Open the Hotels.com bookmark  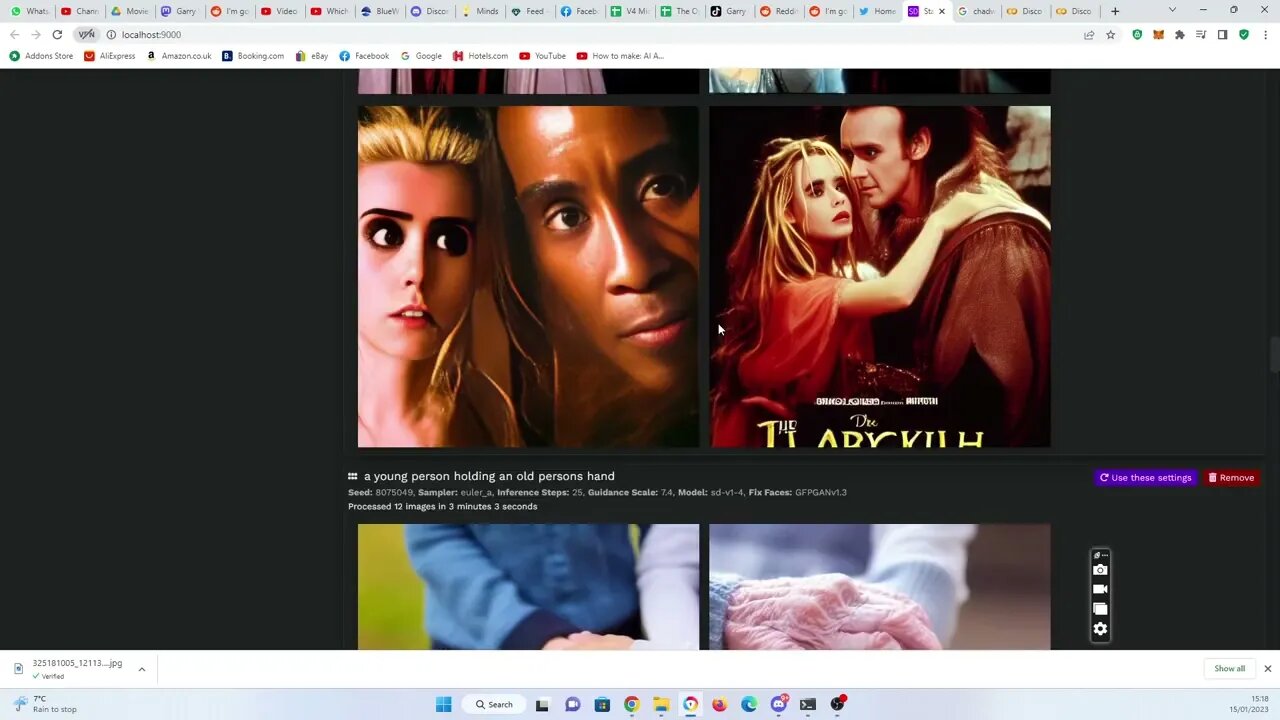481,56
